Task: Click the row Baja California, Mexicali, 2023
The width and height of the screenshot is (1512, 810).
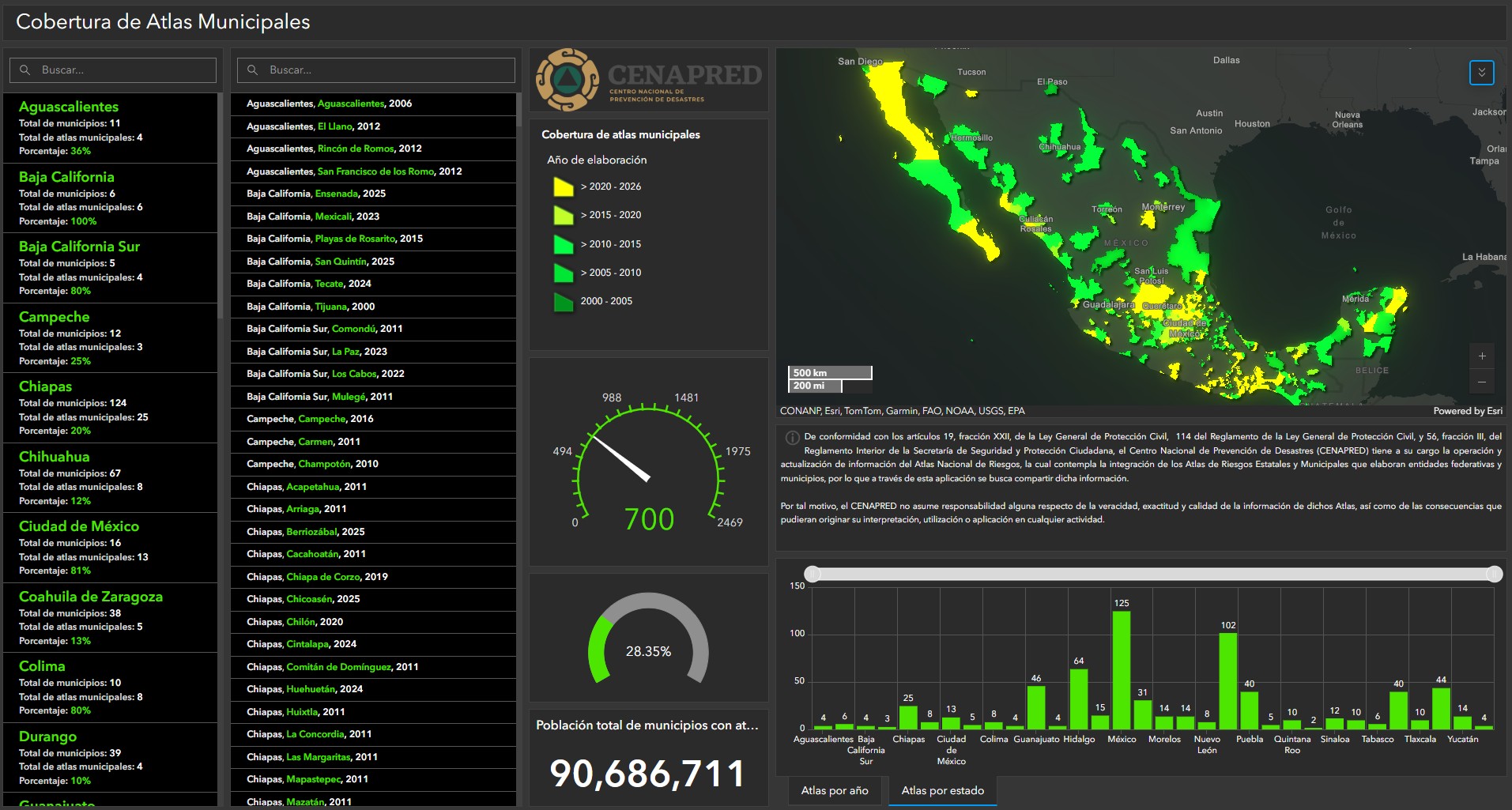Action: (x=373, y=217)
